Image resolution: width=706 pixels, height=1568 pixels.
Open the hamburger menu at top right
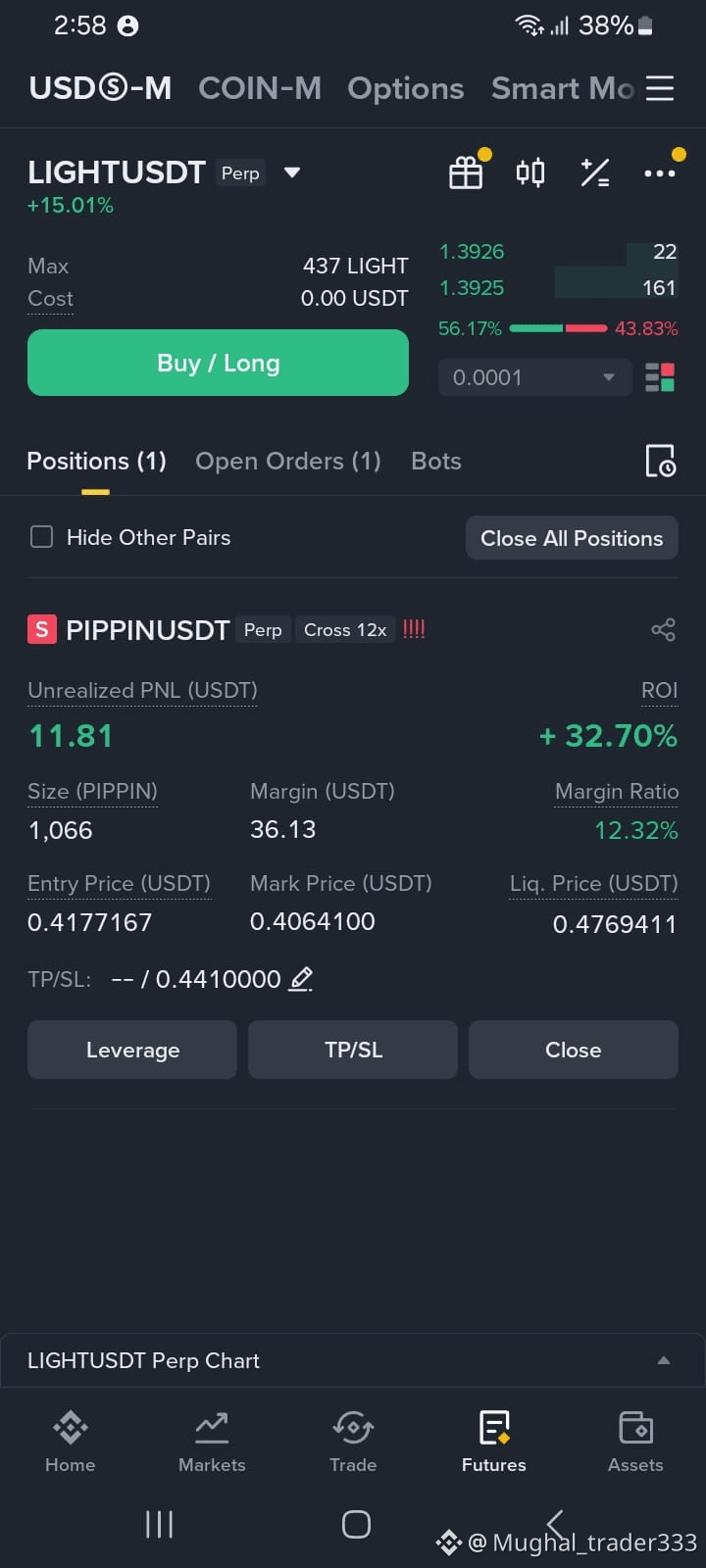coord(660,88)
